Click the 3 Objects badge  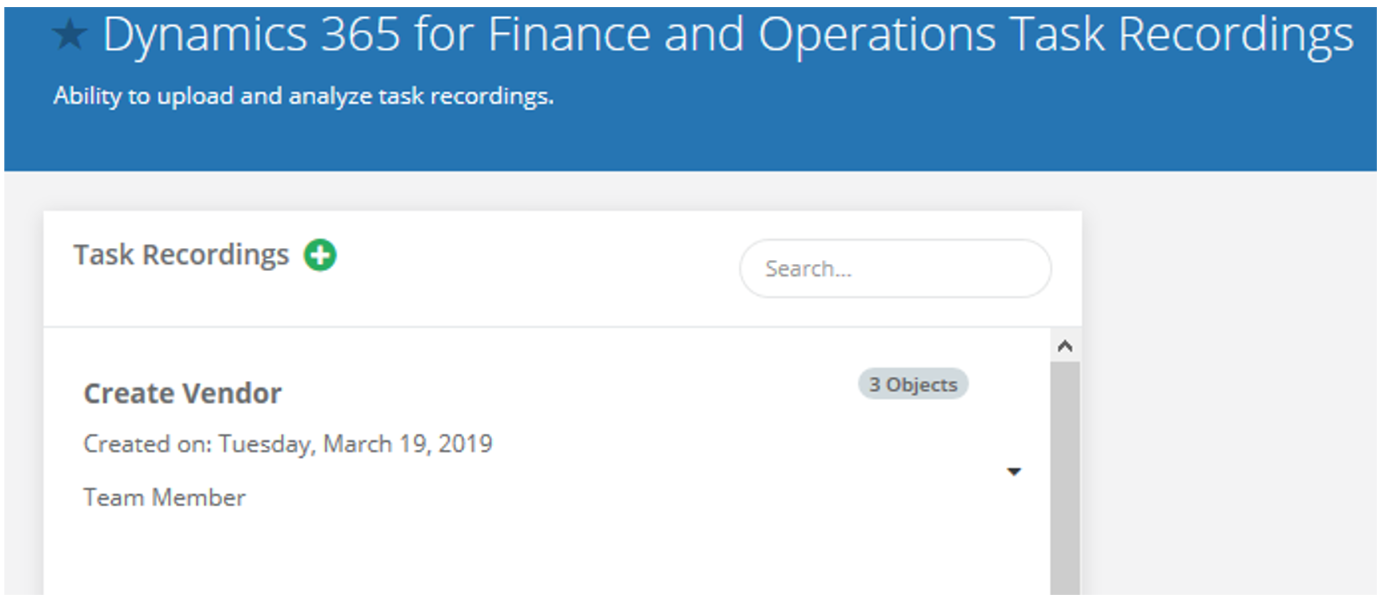pos(913,385)
